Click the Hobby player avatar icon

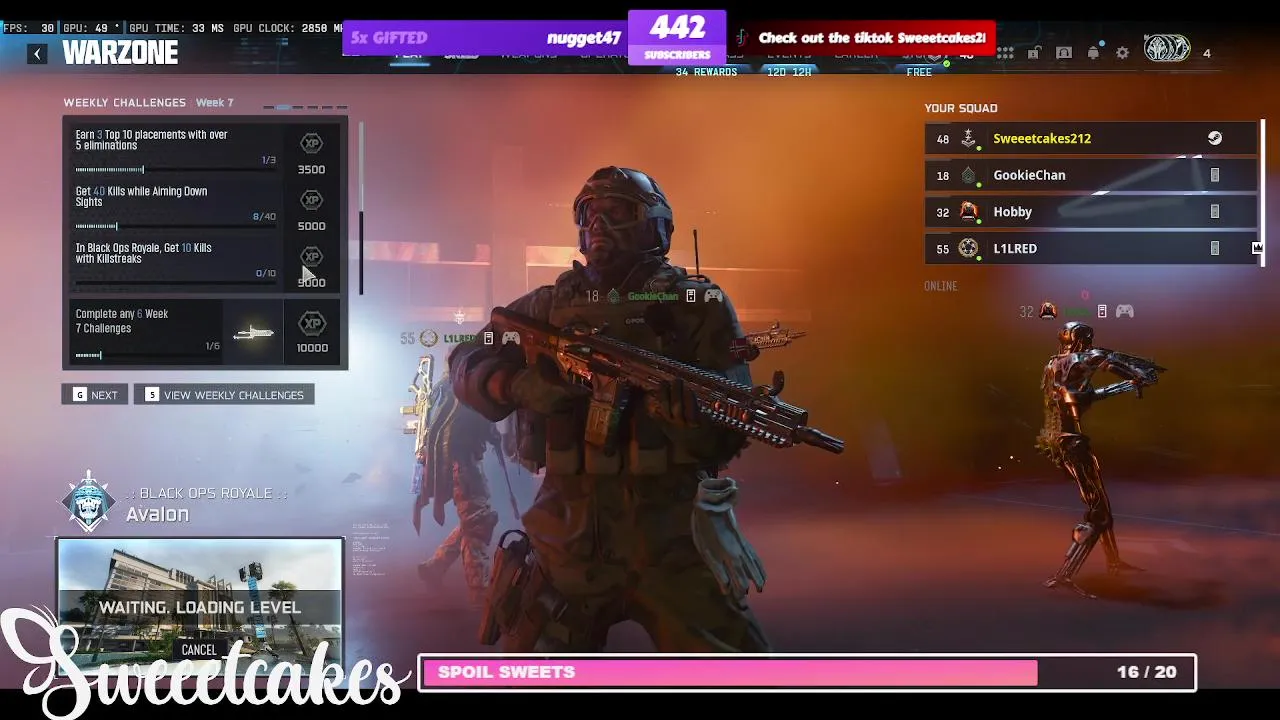point(968,211)
